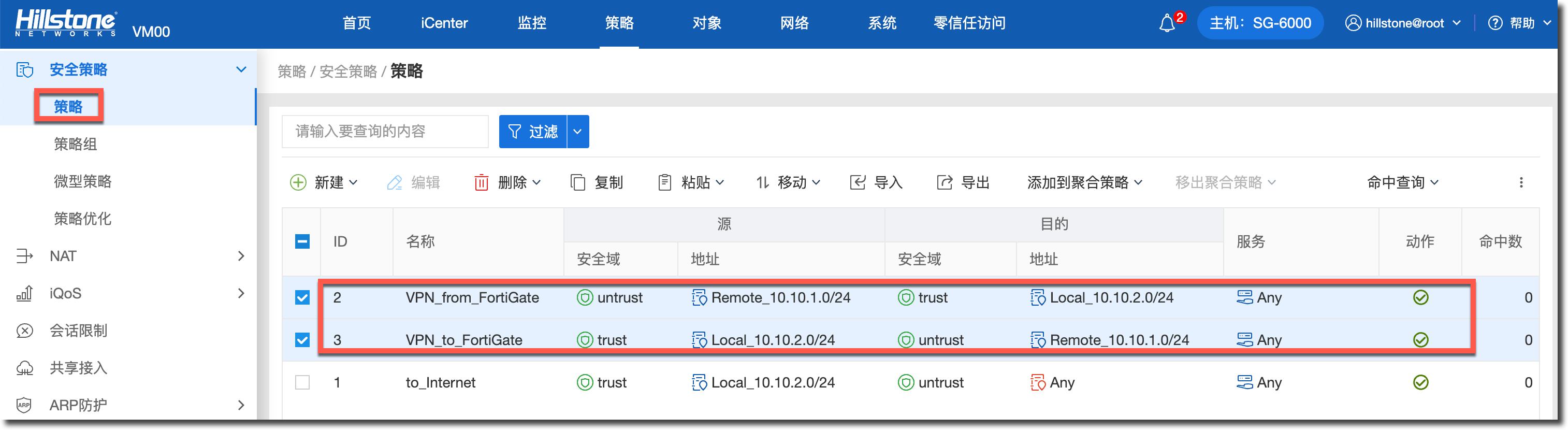This screenshot has width=1568, height=430.
Task: Click the 安全策略 shield document icon
Action: 24,69
